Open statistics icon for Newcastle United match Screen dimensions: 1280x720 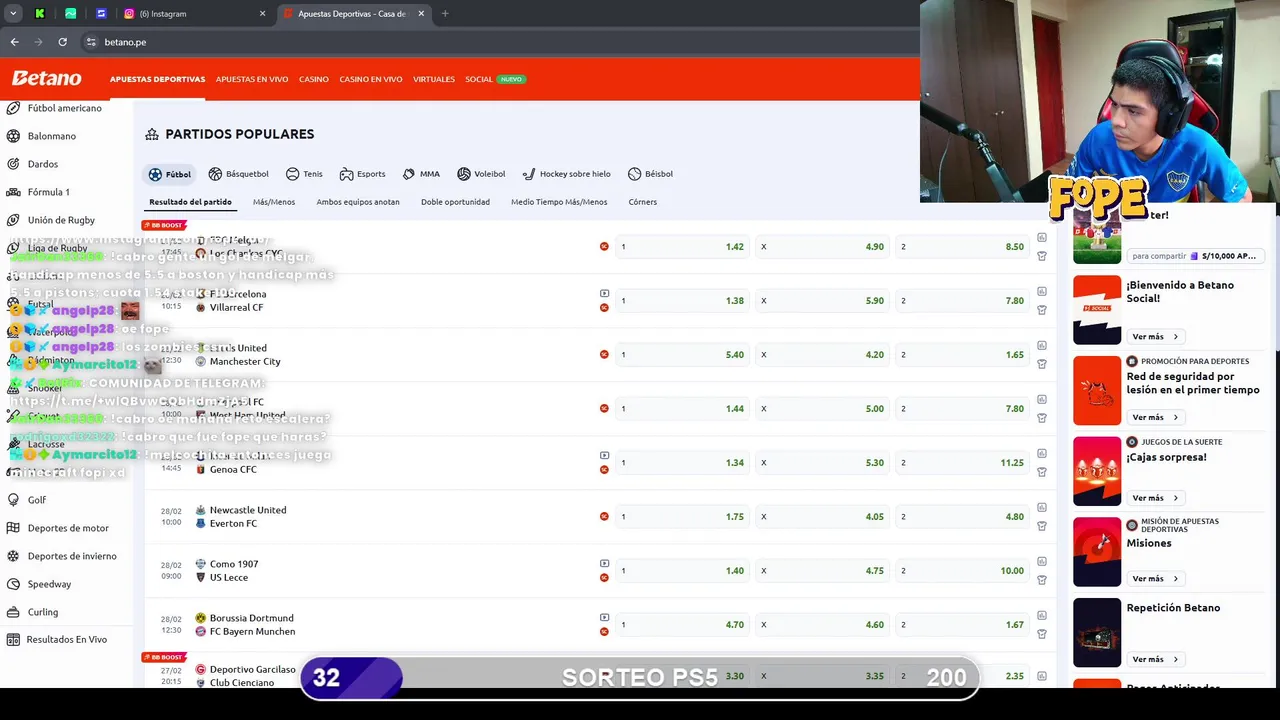pos(1041,508)
